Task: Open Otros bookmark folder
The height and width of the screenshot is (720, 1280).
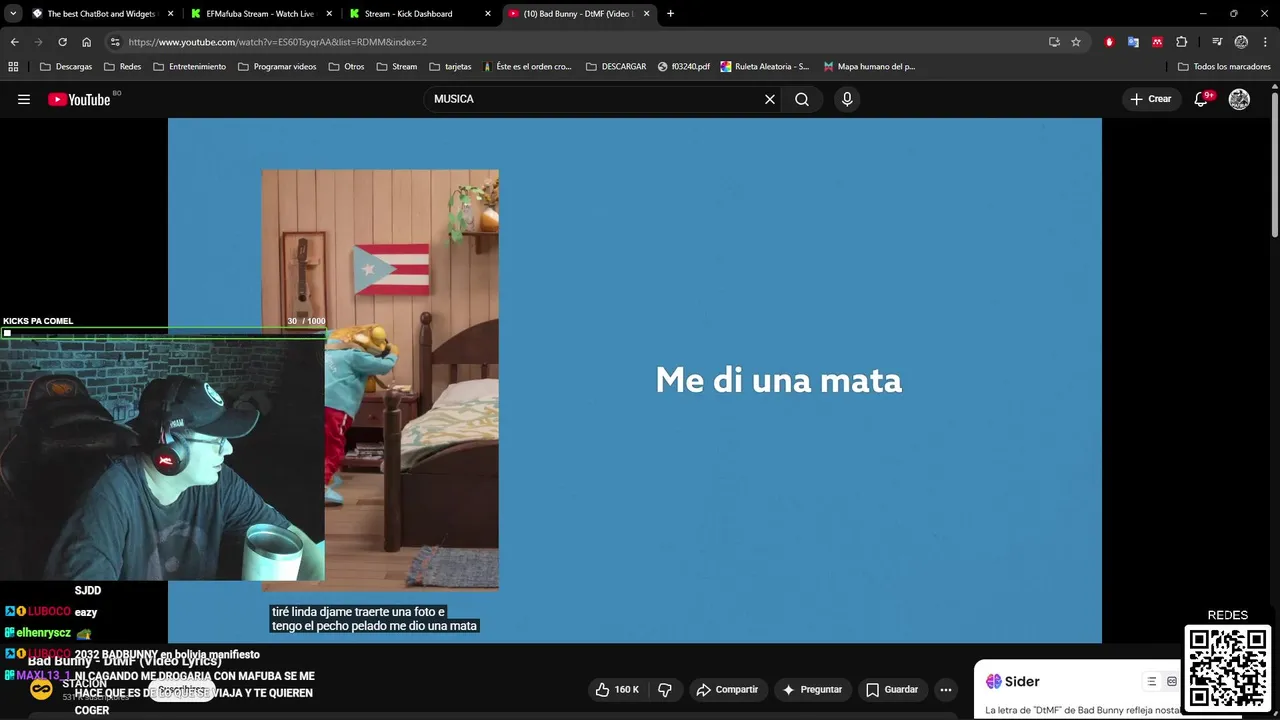Action: [x=346, y=67]
